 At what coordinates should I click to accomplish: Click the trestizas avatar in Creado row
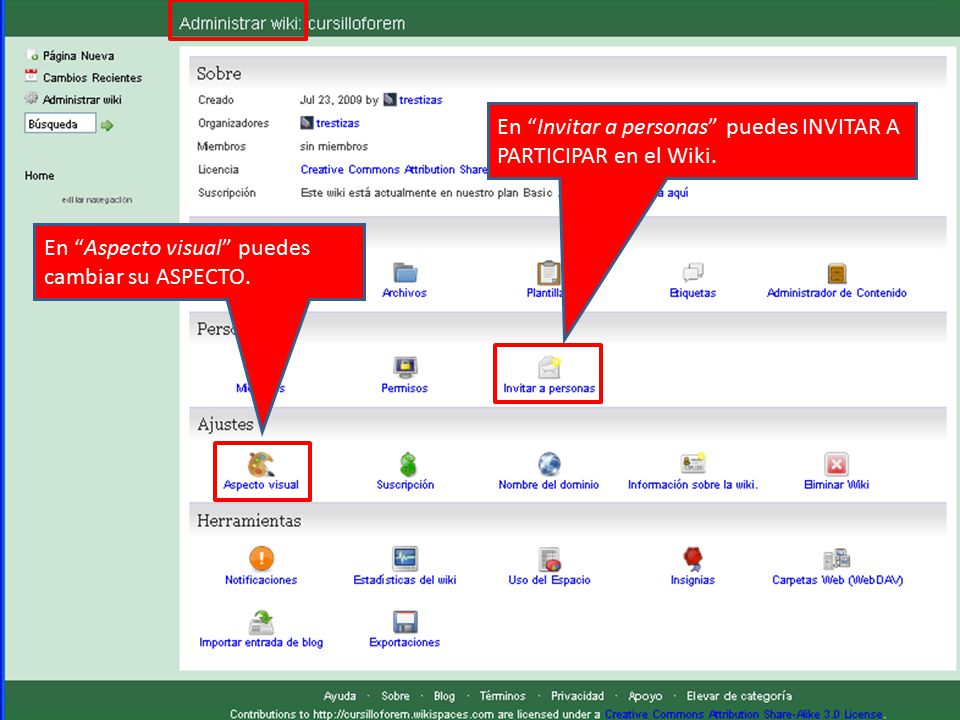(x=389, y=100)
